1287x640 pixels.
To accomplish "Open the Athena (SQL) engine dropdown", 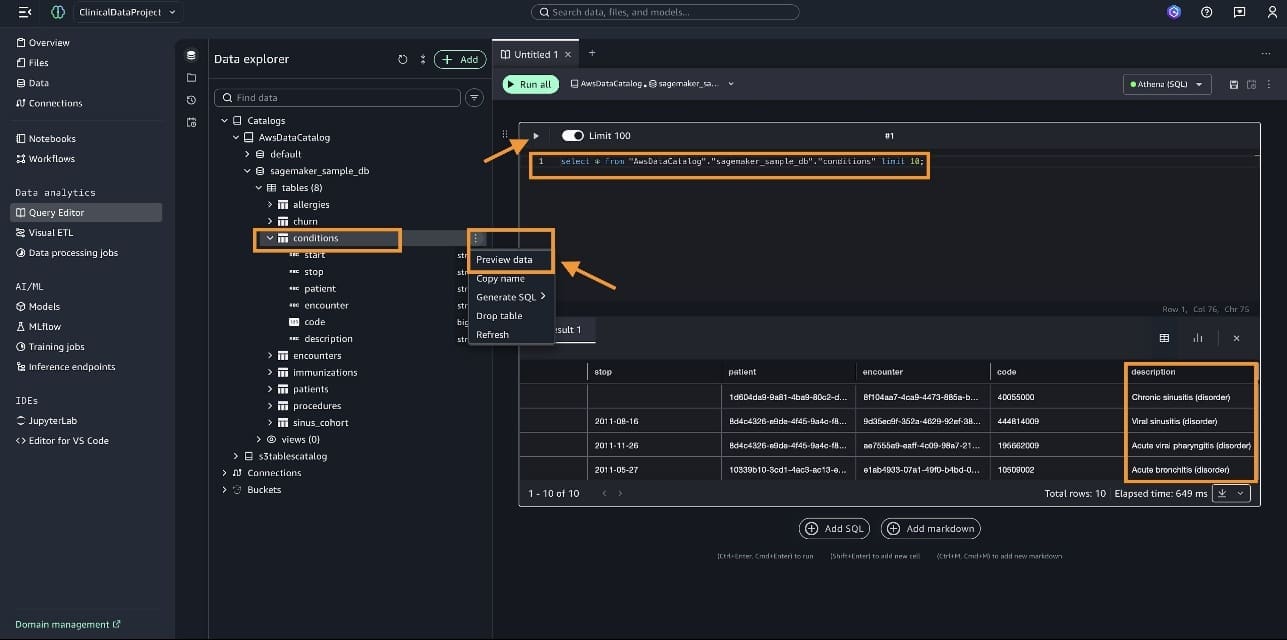I will coord(1167,85).
